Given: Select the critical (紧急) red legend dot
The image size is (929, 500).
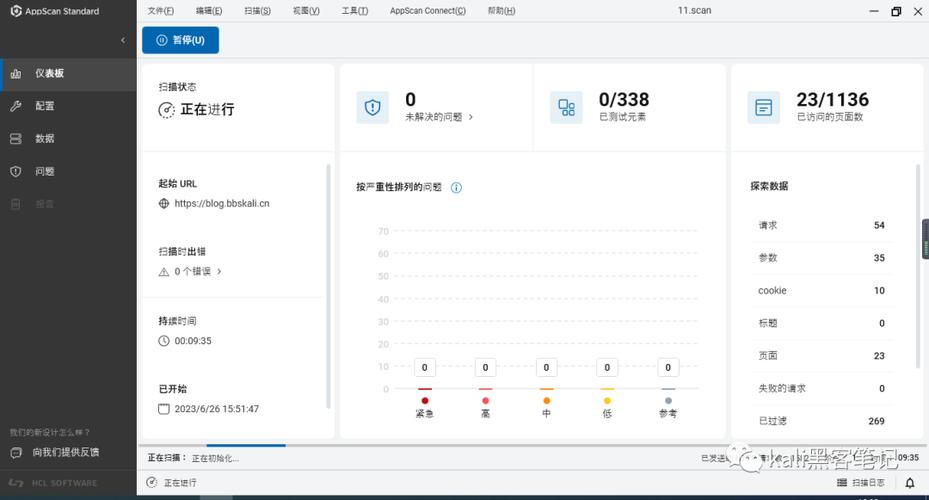Looking at the screenshot, I should coord(425,401).
